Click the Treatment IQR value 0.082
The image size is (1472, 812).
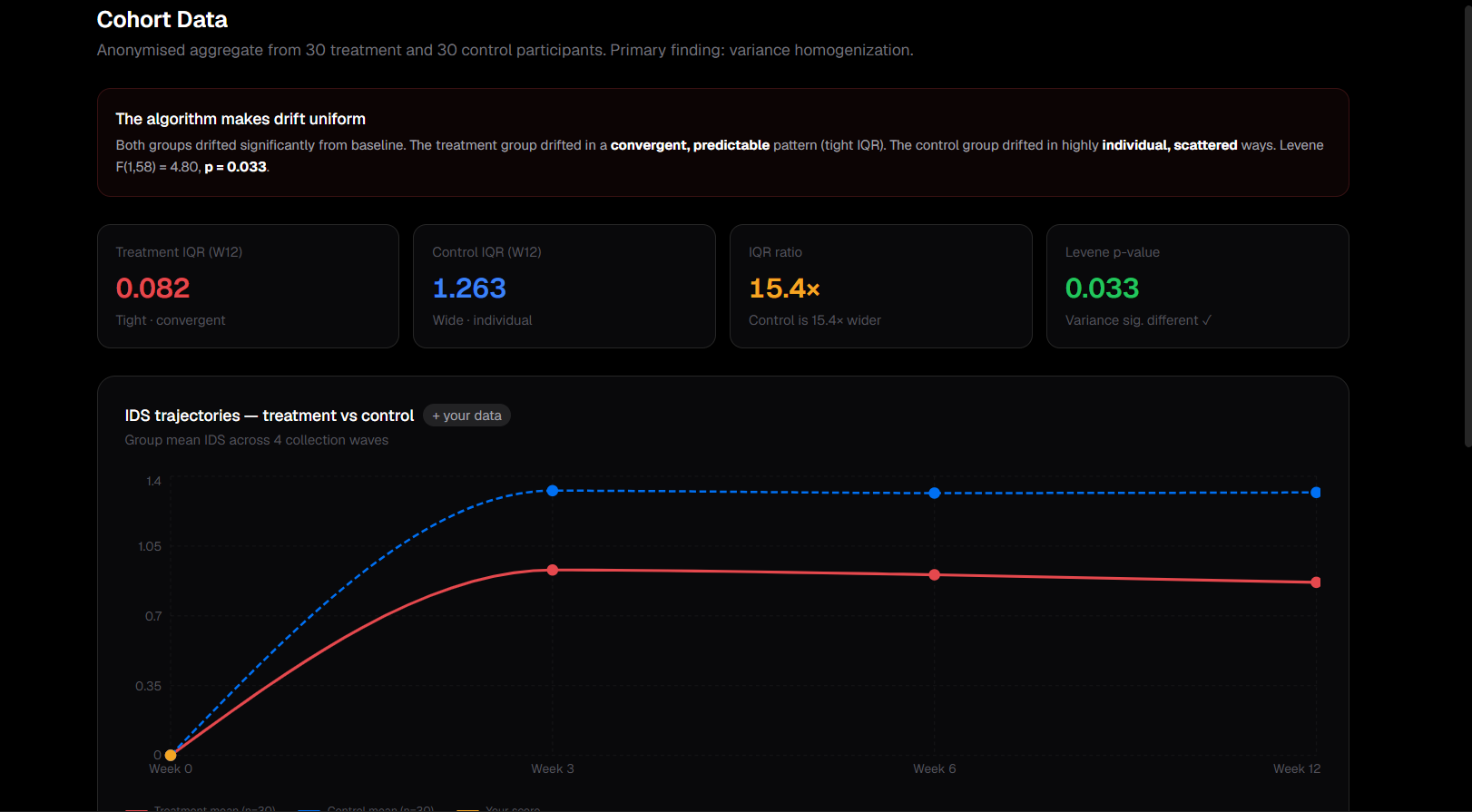click(x=152, y=289)
